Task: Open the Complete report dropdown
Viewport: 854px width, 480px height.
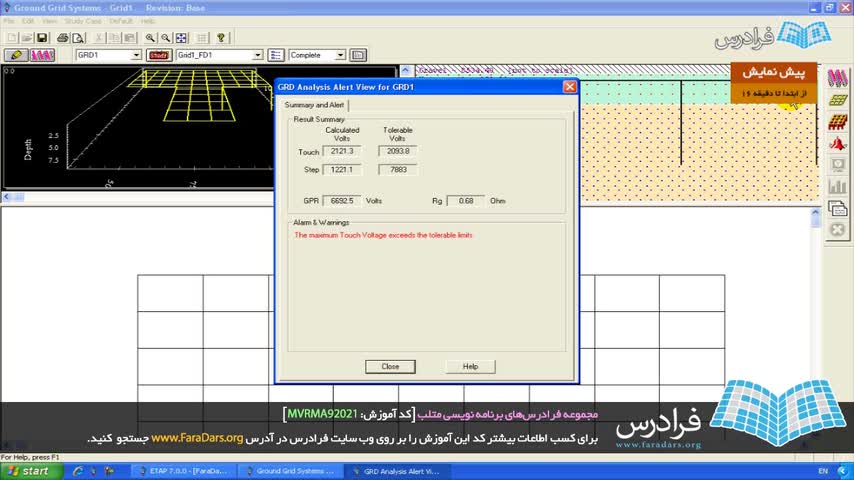Action: pyautogui.click(x=340, y=55)
